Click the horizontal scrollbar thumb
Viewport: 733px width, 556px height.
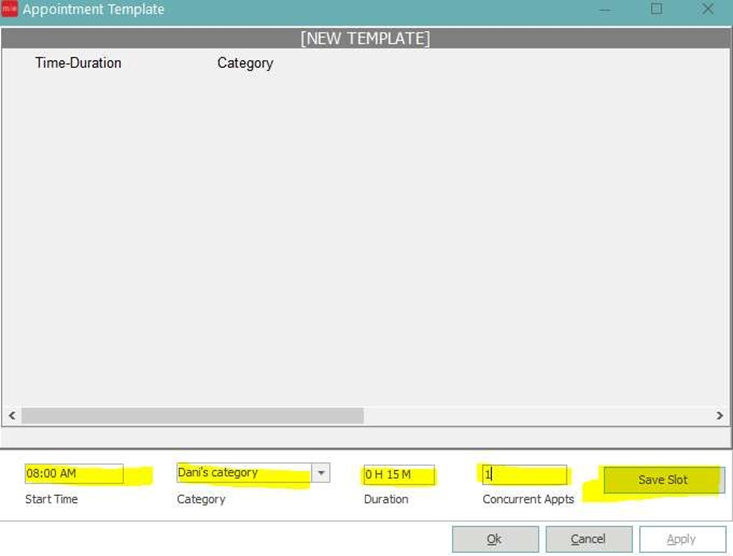coord(192,415)
